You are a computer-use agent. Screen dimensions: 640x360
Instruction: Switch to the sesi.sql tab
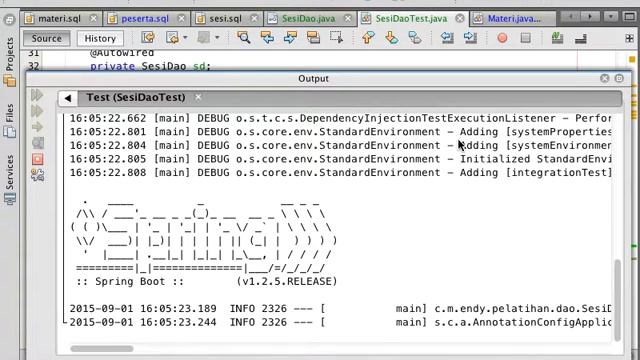click(x=225, y=19)
